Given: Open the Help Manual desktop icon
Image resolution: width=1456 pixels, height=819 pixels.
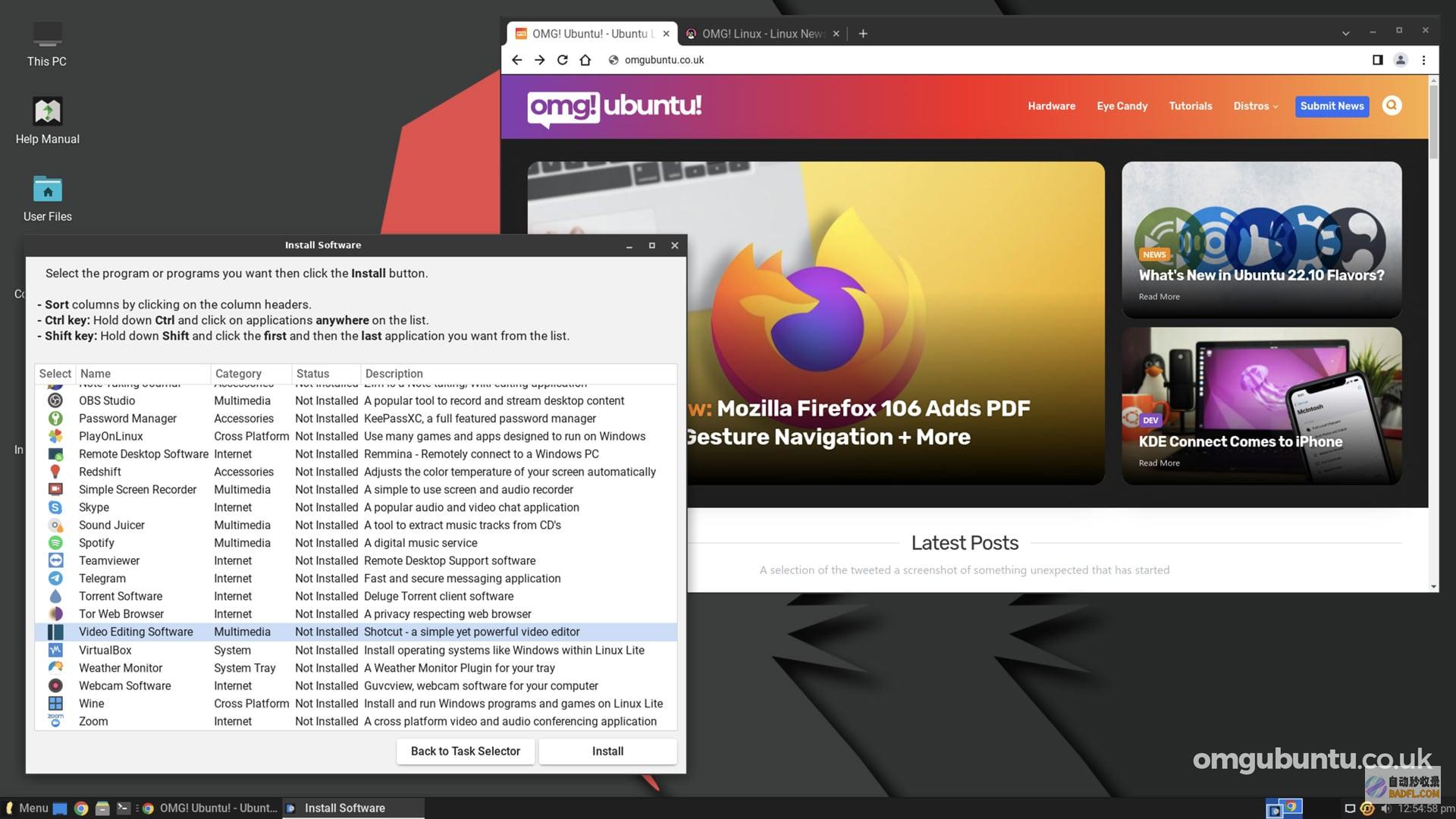Looking at the screenshot, I should [x=47, y=120].
